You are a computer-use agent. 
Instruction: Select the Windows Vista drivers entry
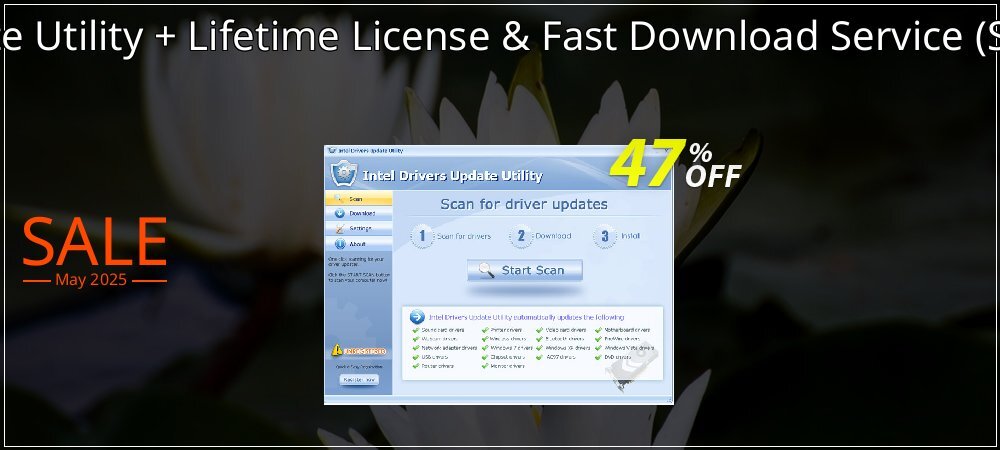[x=626, y=348]
